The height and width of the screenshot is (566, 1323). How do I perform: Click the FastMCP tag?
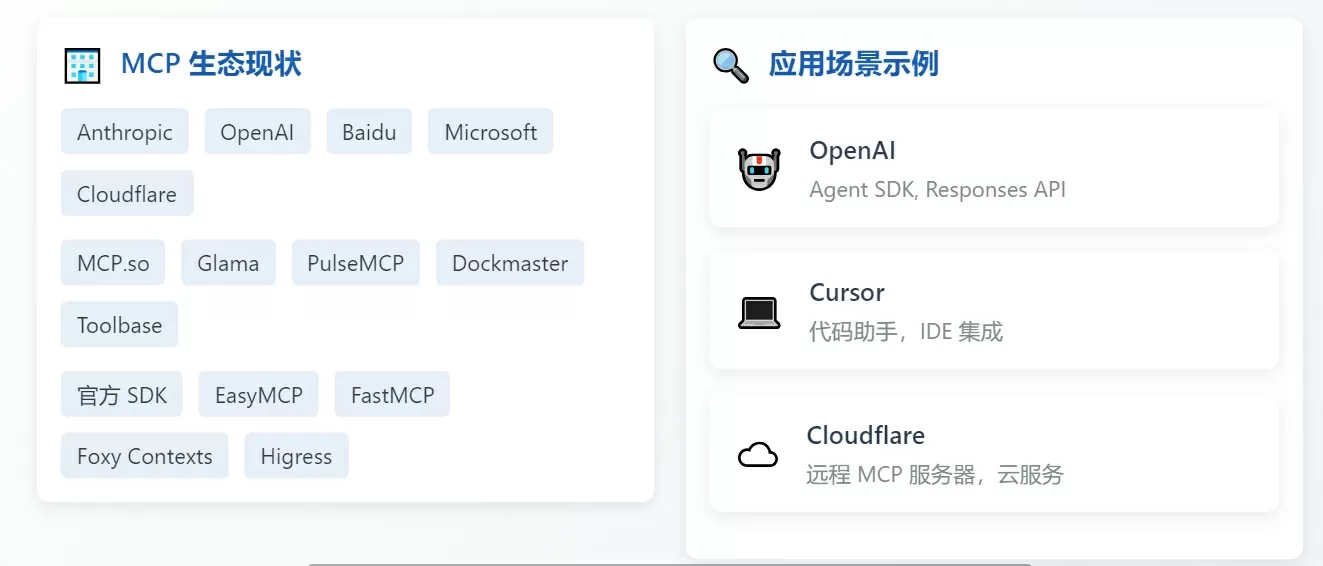[392, 395]
